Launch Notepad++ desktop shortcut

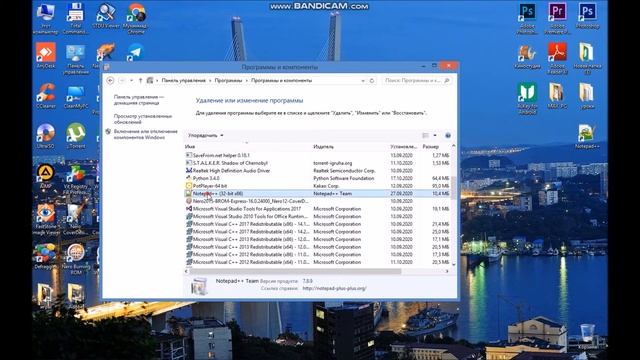(x=587, y=136)
